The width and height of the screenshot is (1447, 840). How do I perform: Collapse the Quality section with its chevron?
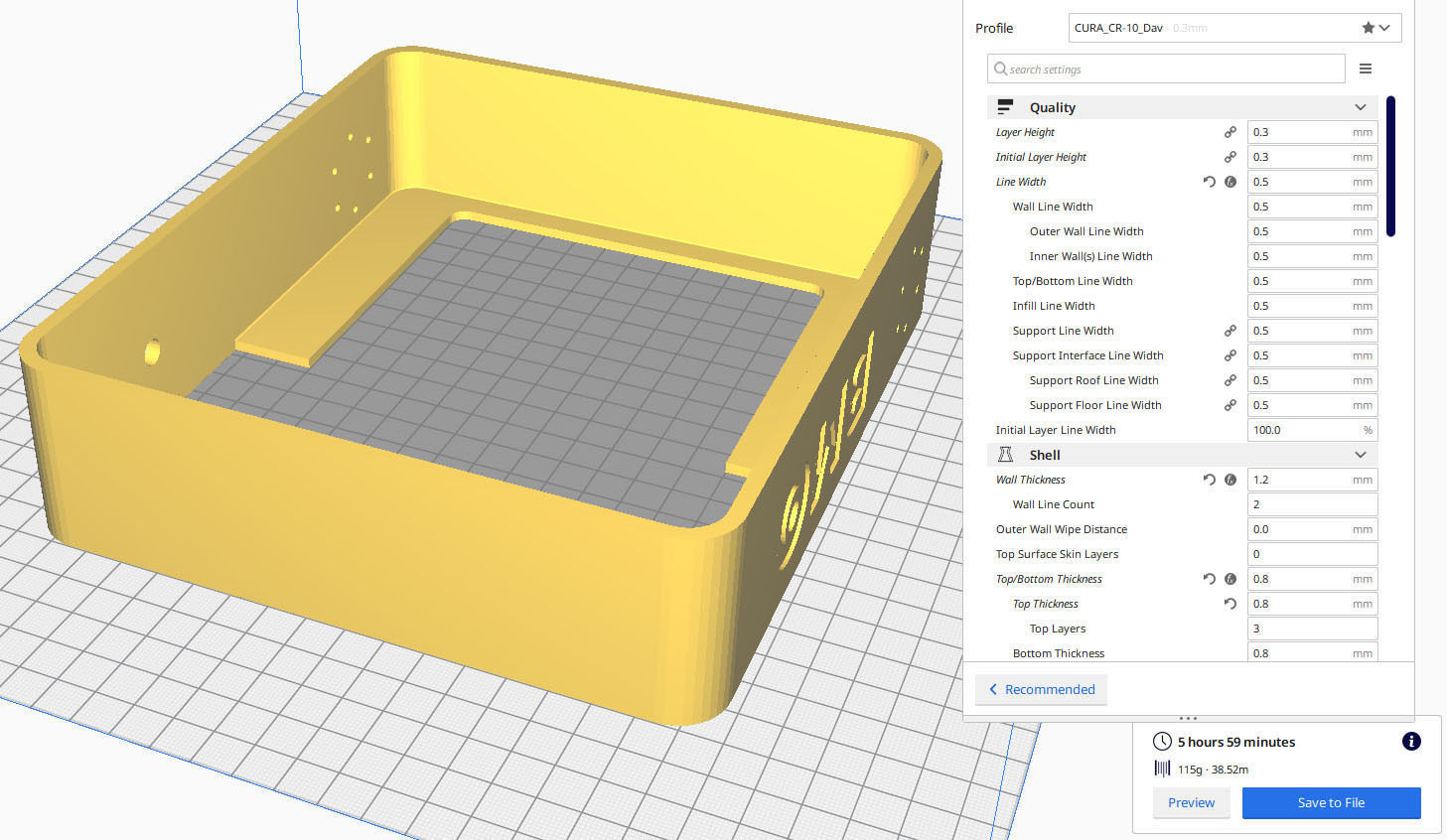pos(1361,107)
